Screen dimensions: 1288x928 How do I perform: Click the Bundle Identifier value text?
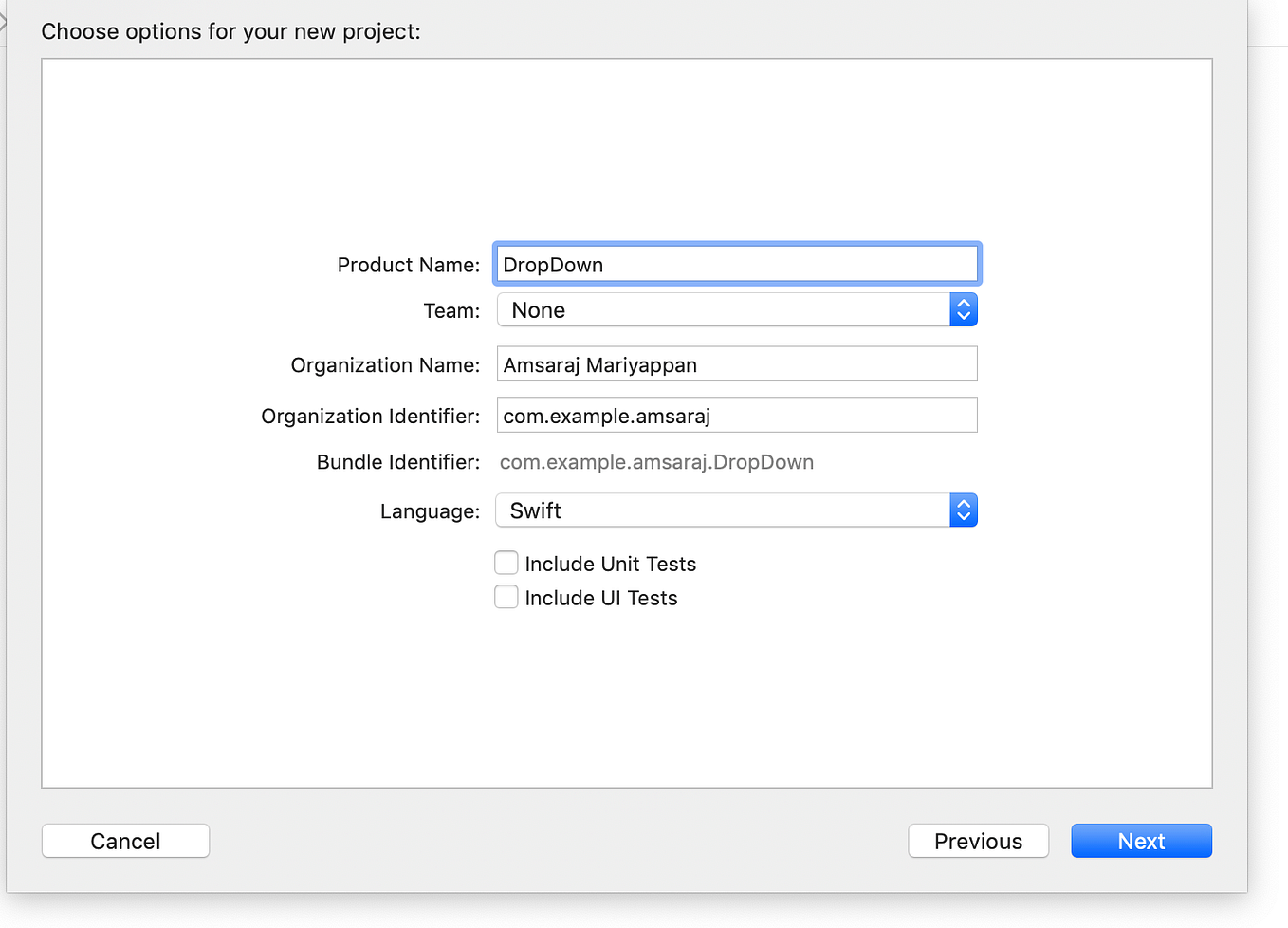pyautogui.click(x=656, y=462)
